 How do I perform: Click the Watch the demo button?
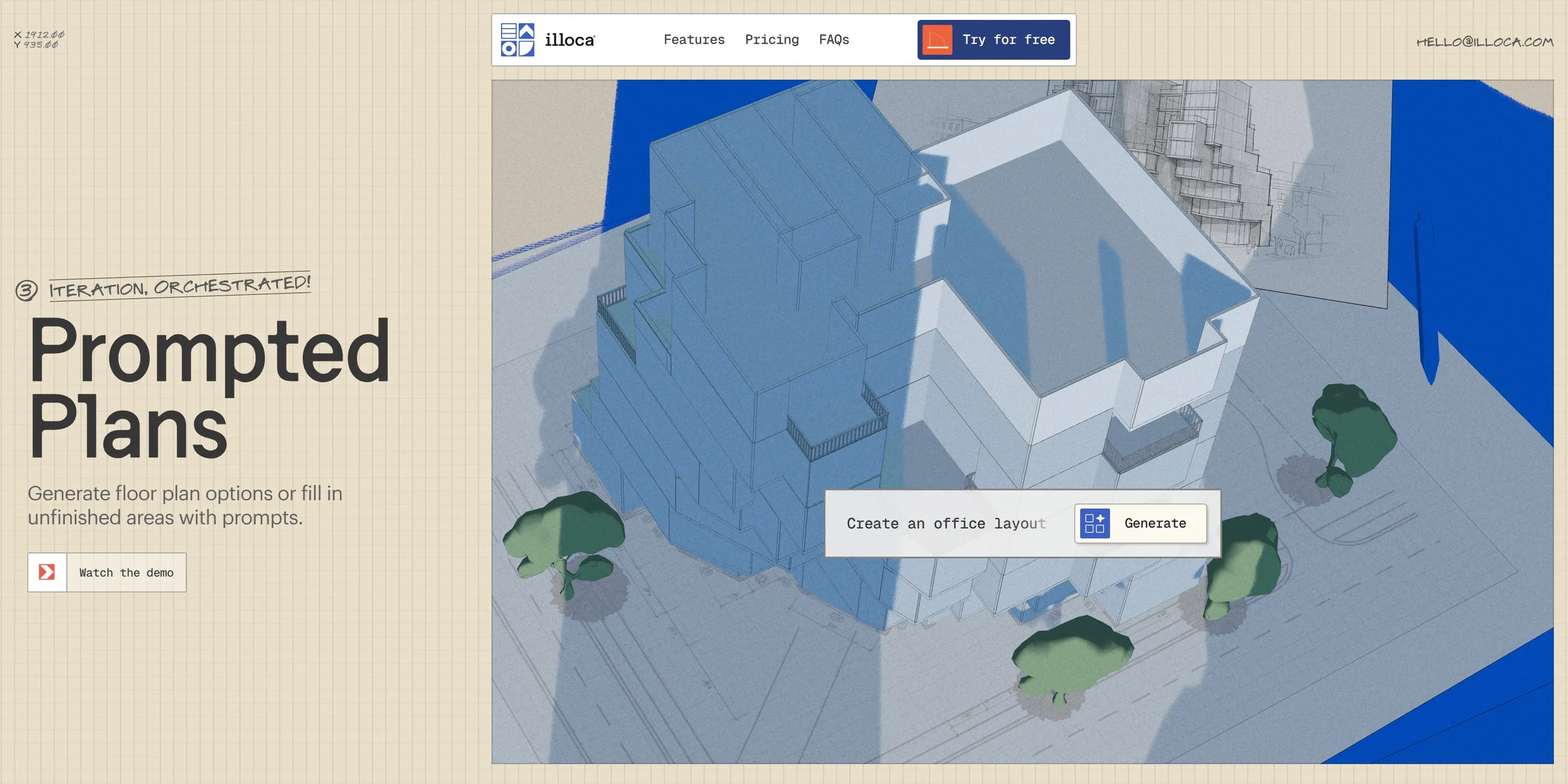coord(107,572)
